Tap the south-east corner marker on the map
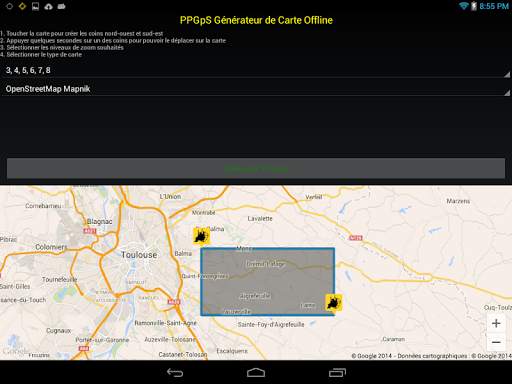 334,303
